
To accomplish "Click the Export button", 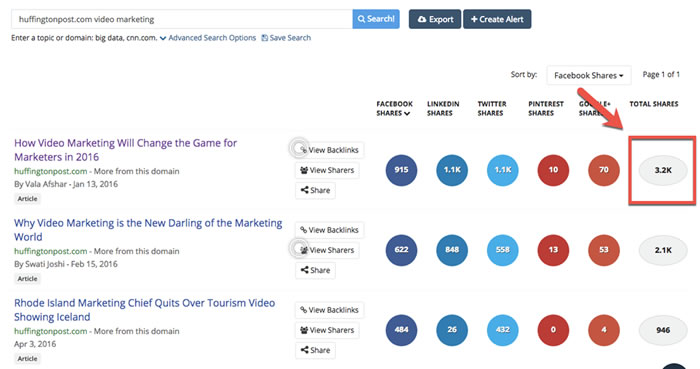I will (435, 19).
